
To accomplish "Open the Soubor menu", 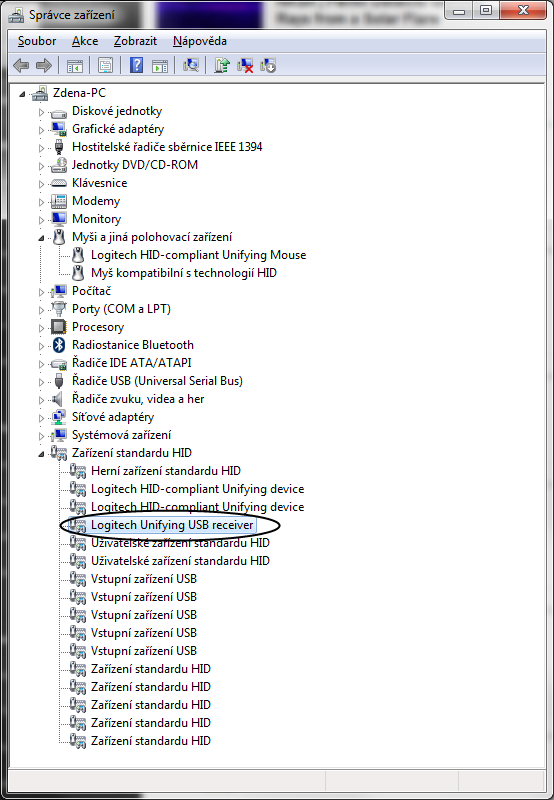I will pyautogui.click(x=37, y=41).
